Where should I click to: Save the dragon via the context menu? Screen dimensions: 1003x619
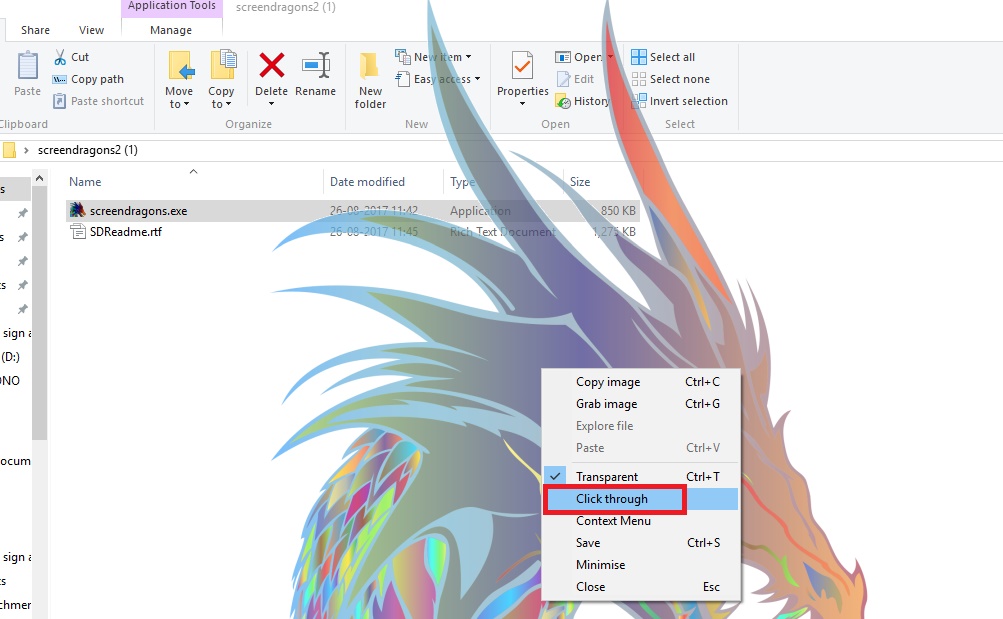click(587, 542)
